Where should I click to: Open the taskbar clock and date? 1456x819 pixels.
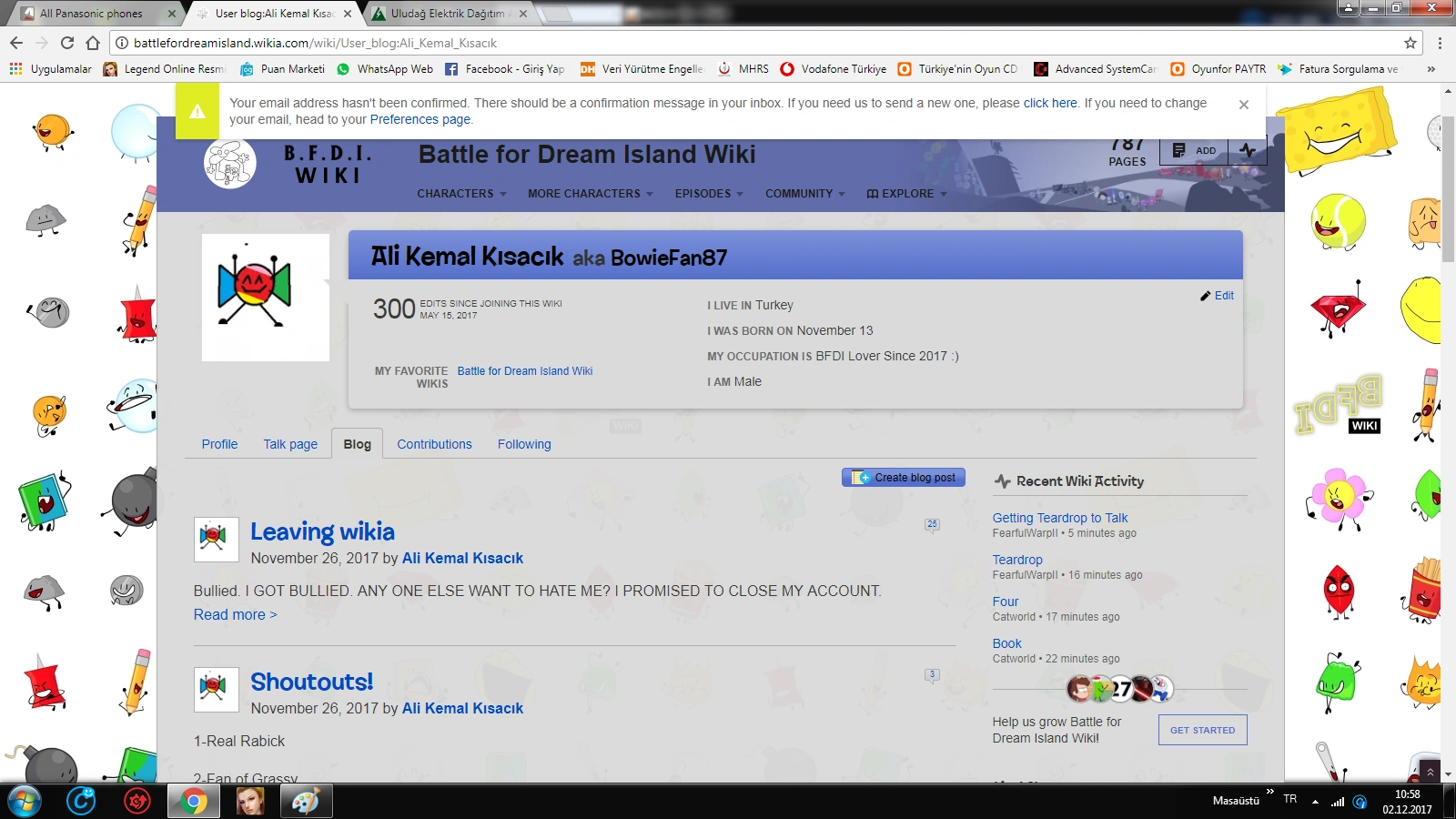click(1408, 802)
